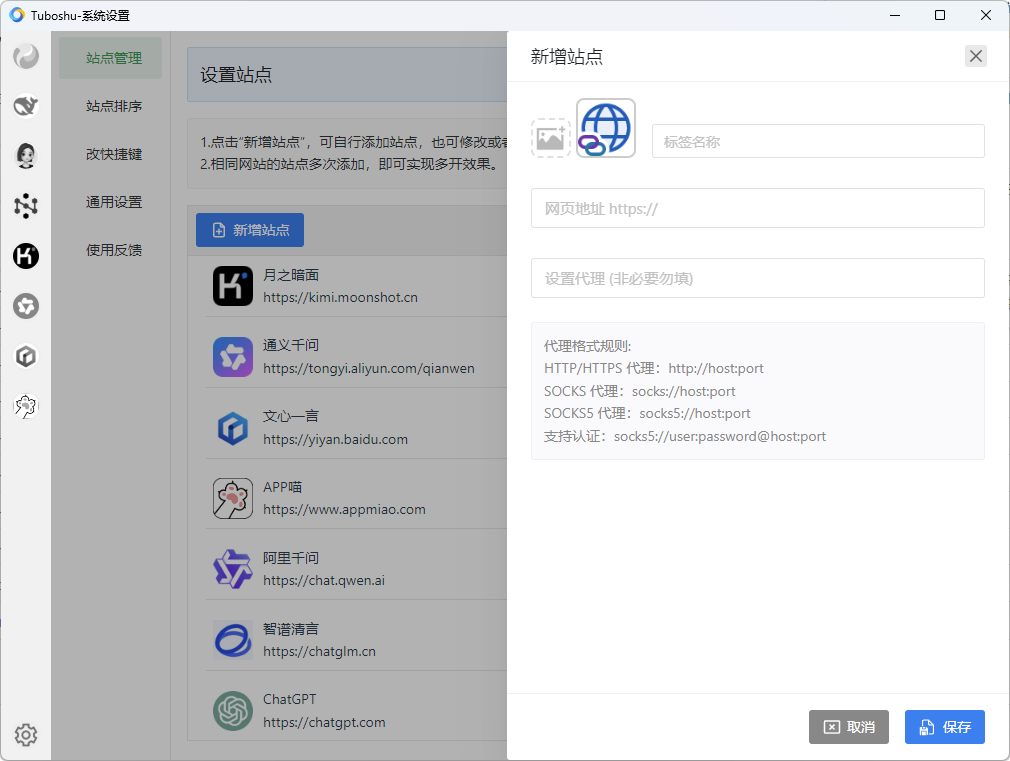Go to the 改快捷键 section
Screen dimensions: 1010x761
114,154
